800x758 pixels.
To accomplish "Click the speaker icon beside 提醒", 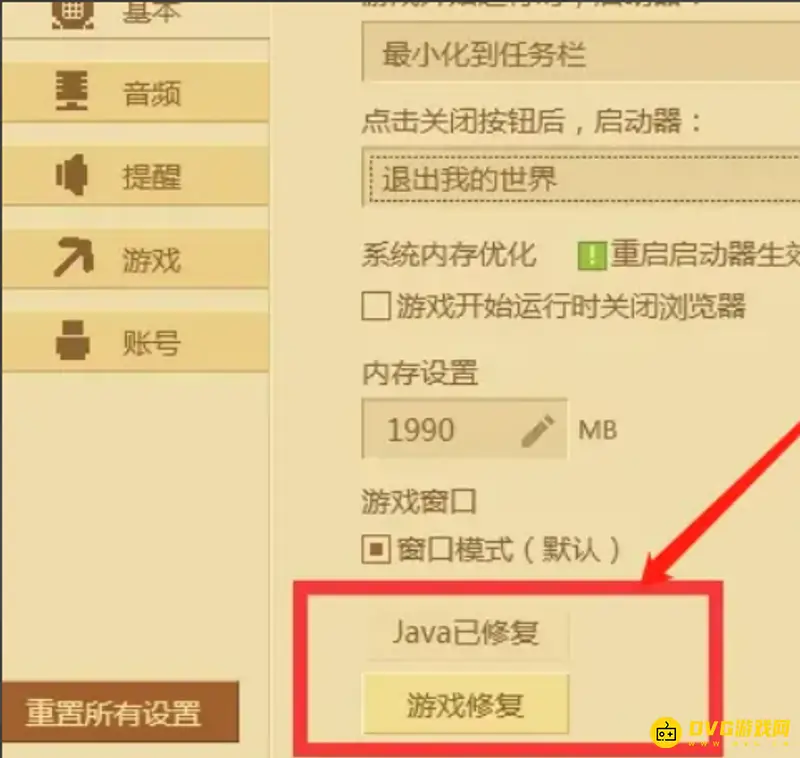I will pos(71,175).
